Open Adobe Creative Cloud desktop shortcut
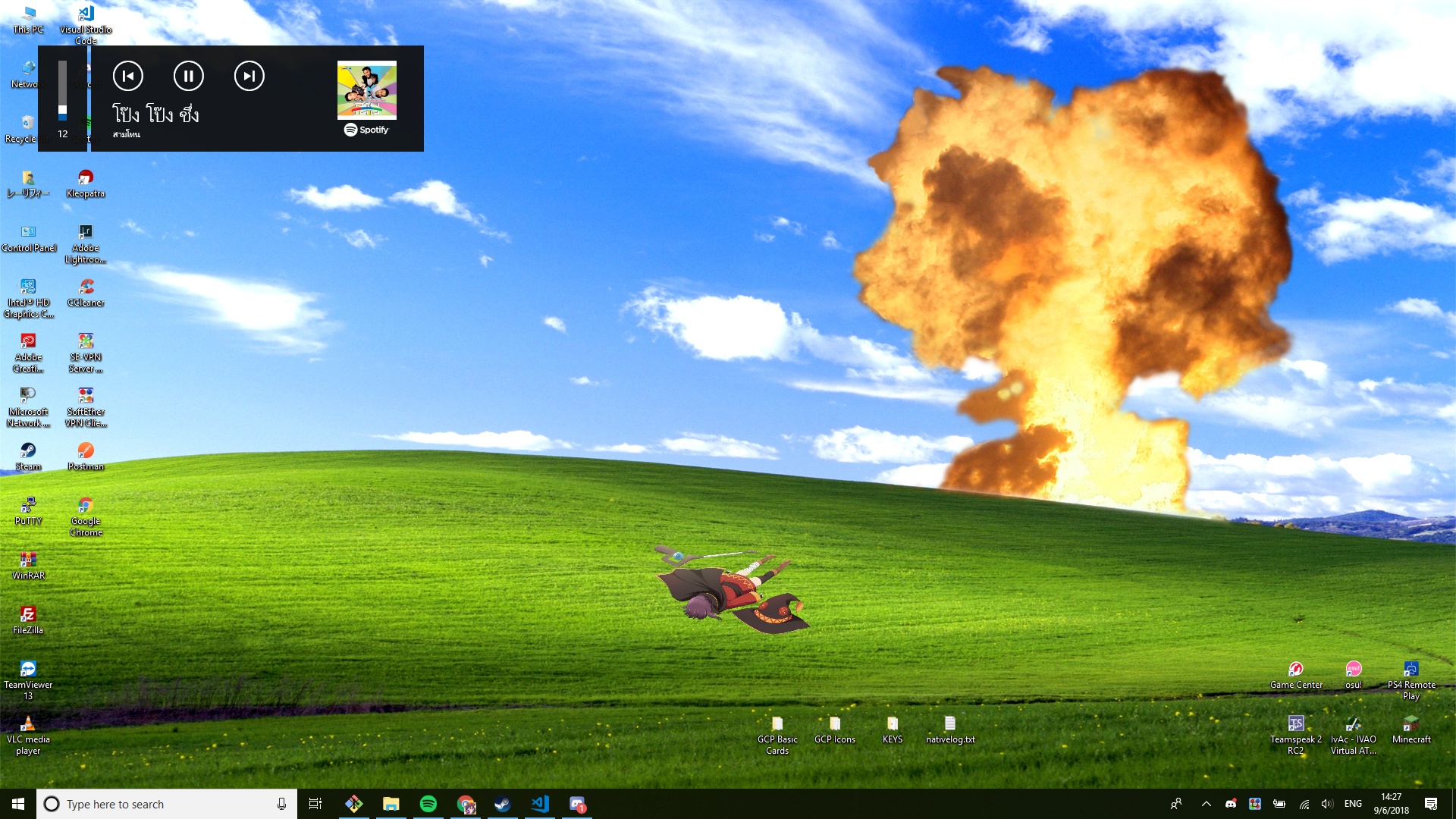Image resolution: width=1456 pixels, height=819 pixels. tap(29, 352)
